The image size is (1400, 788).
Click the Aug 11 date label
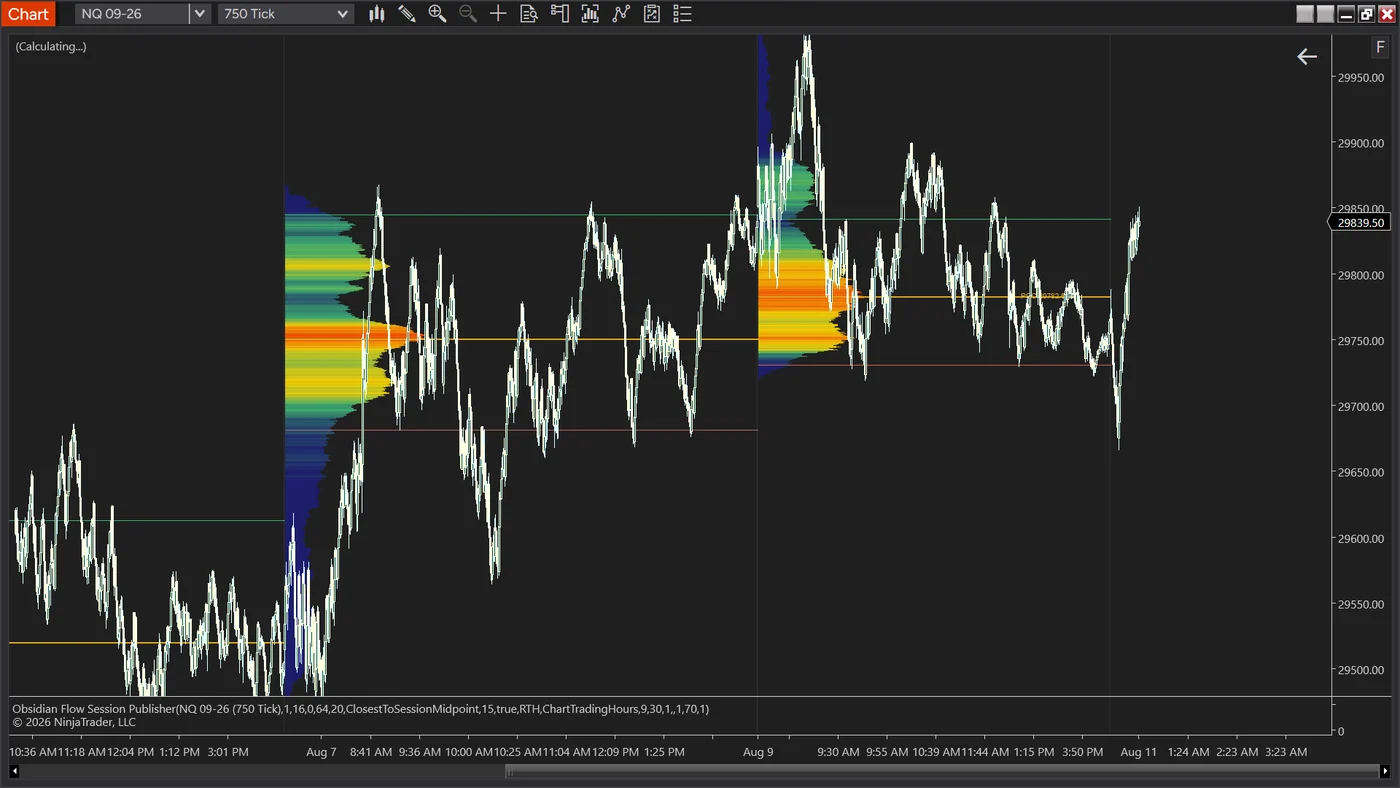coord(1139,752)
